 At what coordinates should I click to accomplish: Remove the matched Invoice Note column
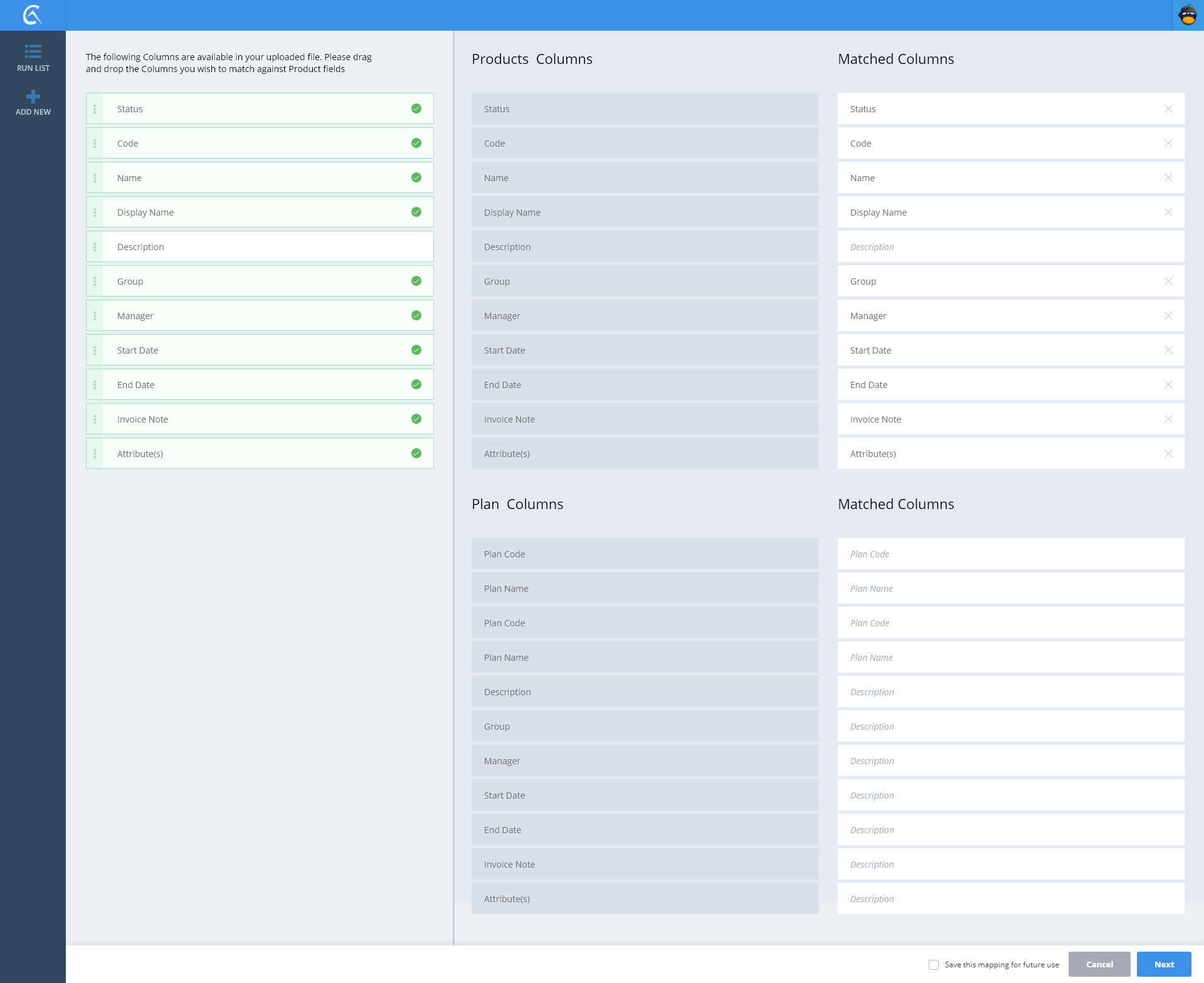[1168, 419]
